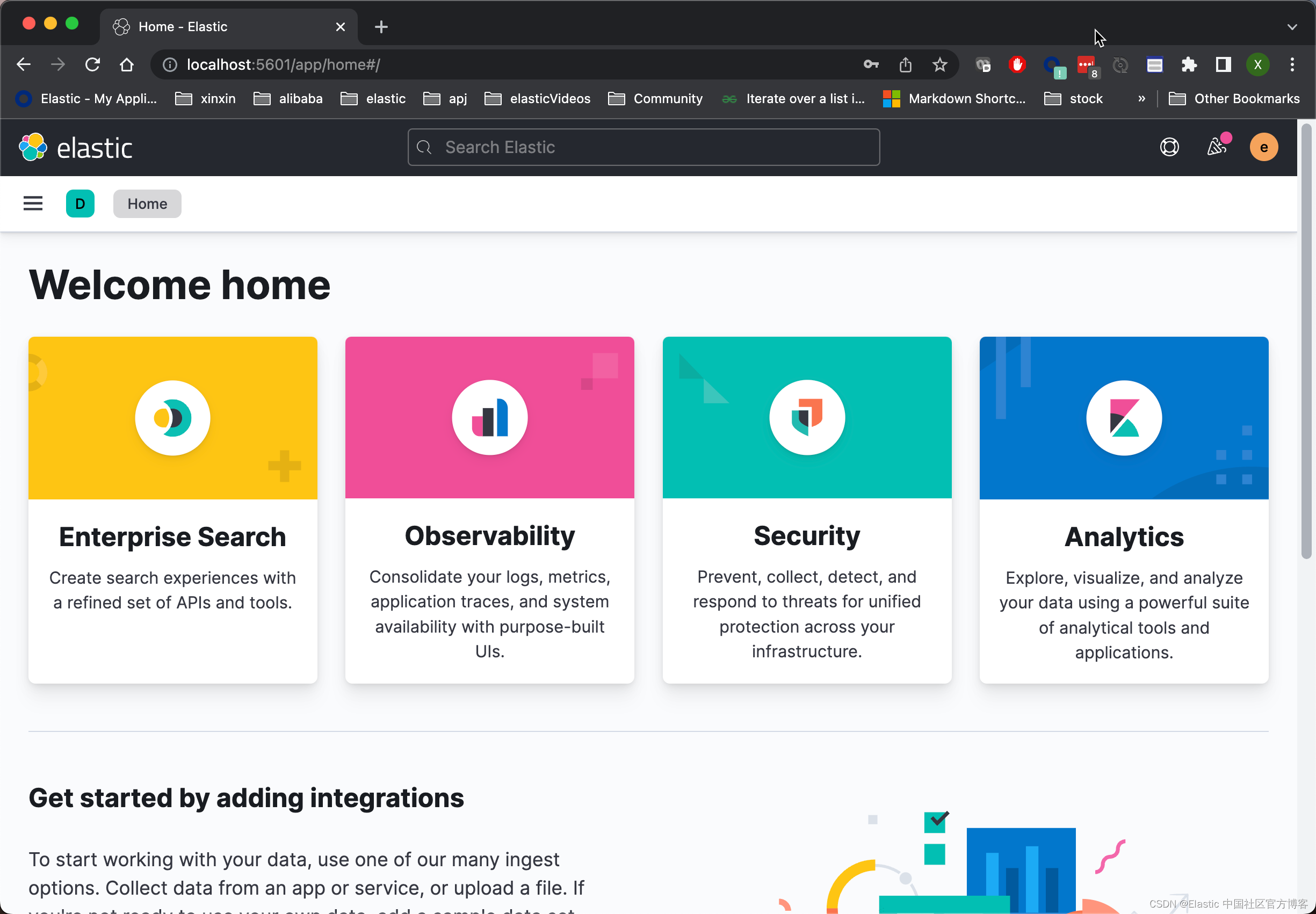Open the Observability solution card

490,510
